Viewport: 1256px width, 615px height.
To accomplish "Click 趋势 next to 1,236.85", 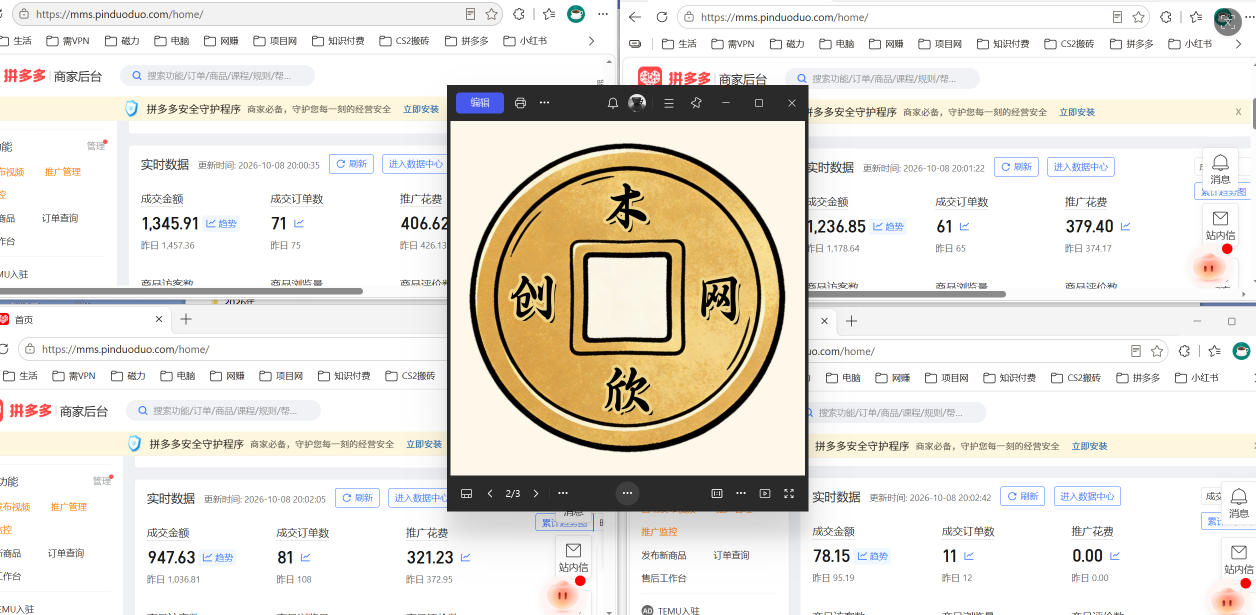I will click(x=887, y=227).
